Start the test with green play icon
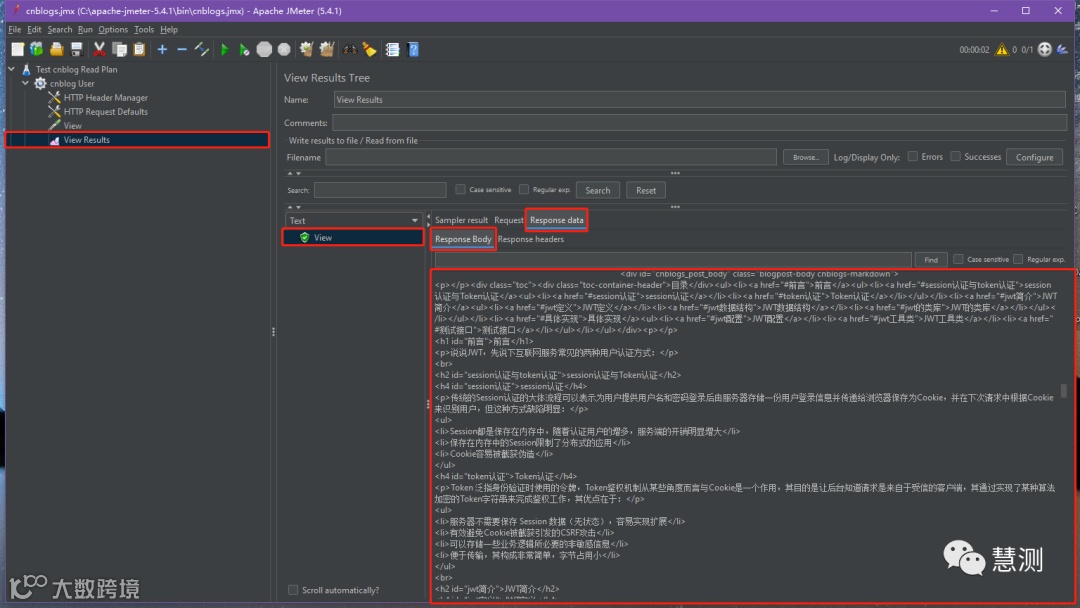1080x608 pixels. [225, 49]
